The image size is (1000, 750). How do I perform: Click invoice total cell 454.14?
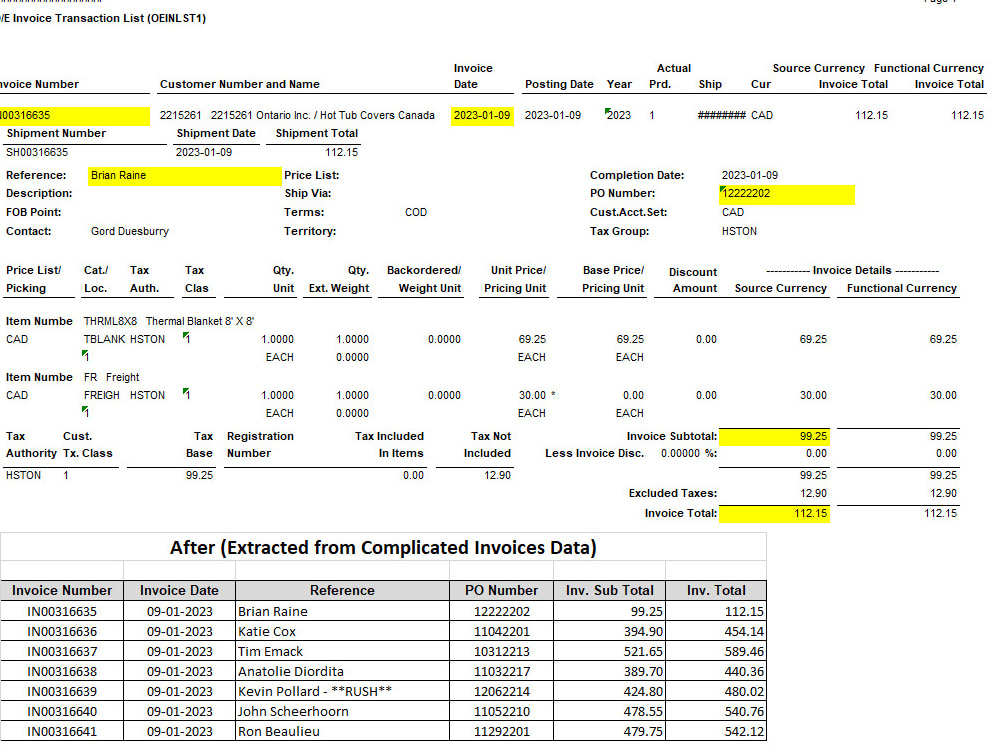[716, 631]
